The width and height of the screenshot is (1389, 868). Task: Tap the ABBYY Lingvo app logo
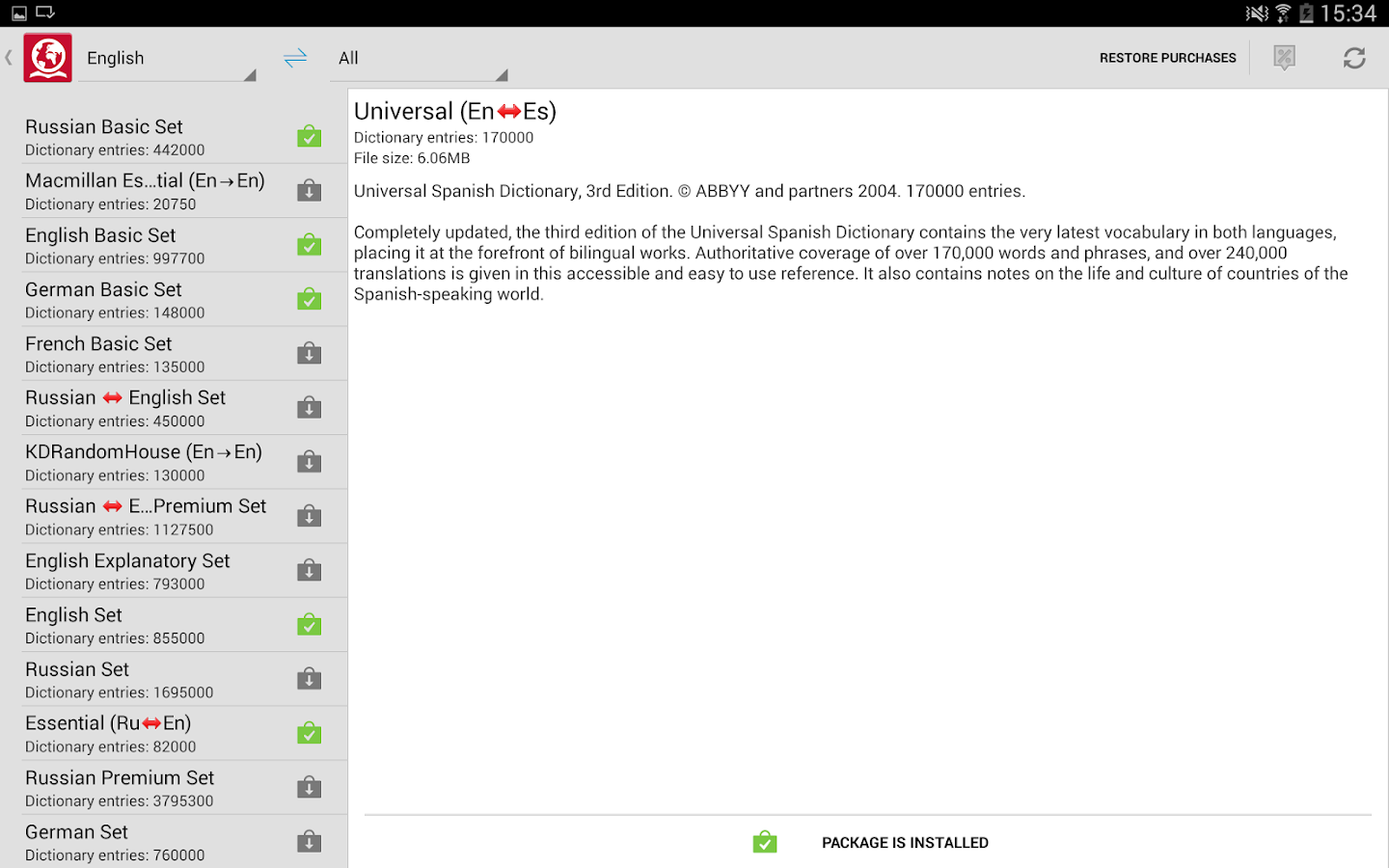48,58
